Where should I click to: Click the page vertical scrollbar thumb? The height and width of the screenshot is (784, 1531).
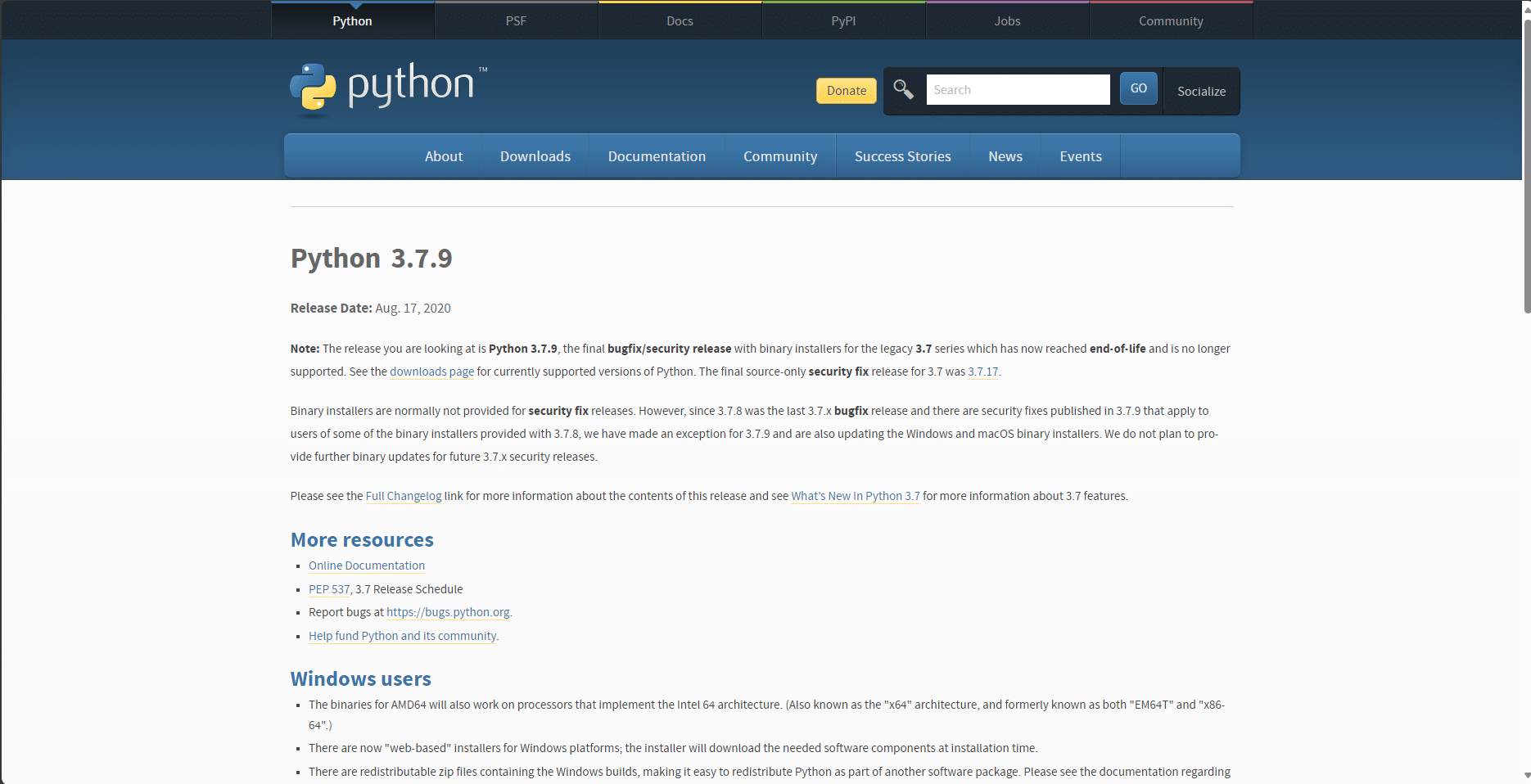click(1527, 166)
